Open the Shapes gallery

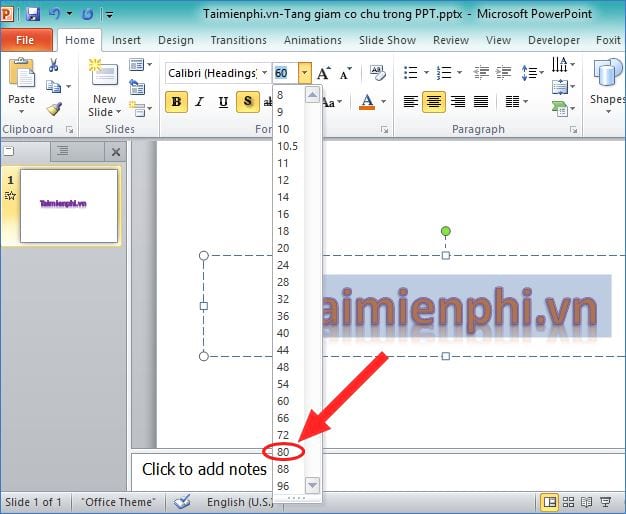(x=608, y=85)
